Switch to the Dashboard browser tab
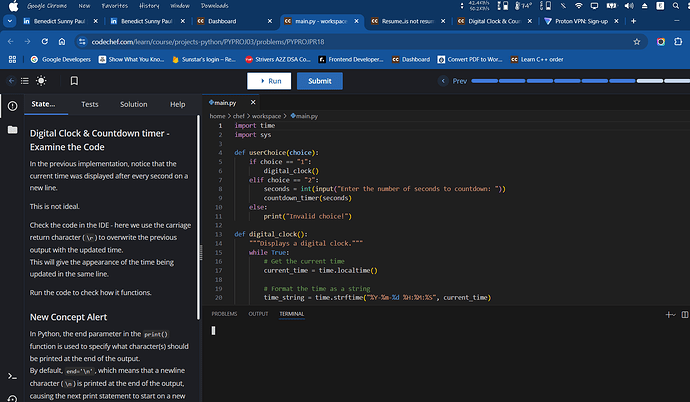 click(x=234, y=21)
